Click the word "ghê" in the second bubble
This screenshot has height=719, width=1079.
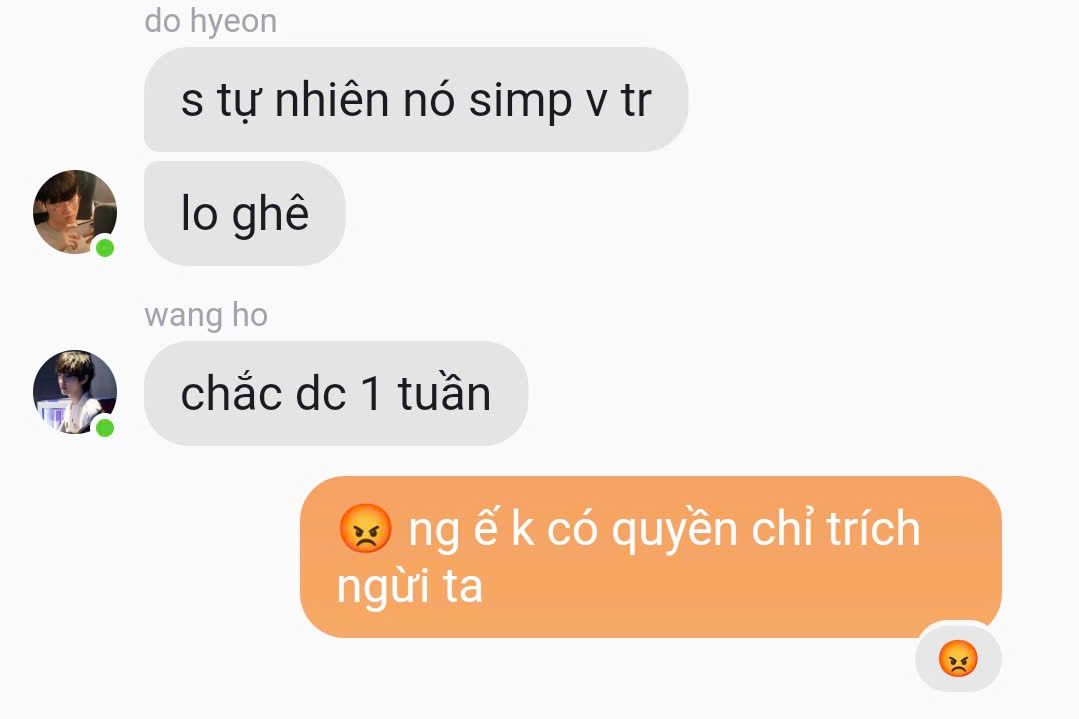(270, 215)
